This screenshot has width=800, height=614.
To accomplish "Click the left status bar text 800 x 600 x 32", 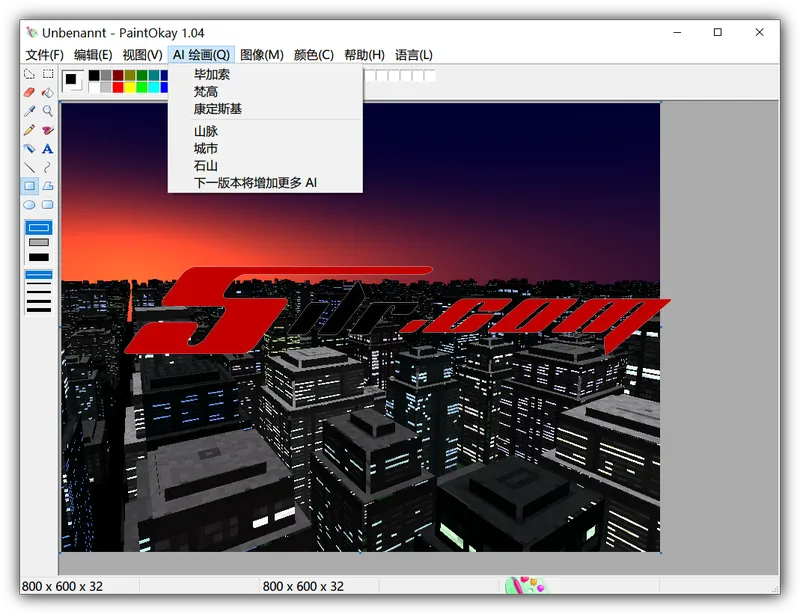I will (62, 586).
